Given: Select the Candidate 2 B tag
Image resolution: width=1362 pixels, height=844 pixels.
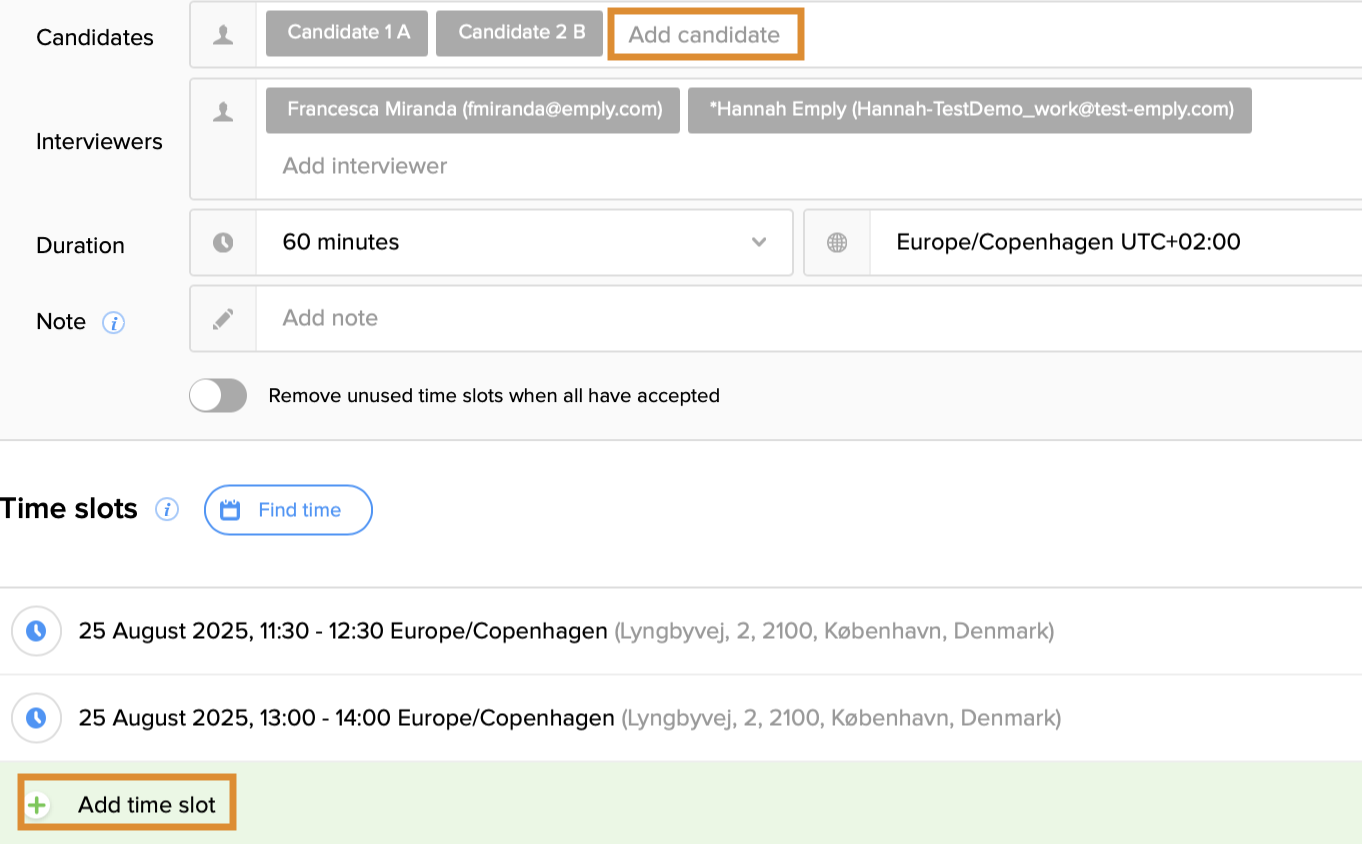Looking at the screenshot, I should 521,33.
